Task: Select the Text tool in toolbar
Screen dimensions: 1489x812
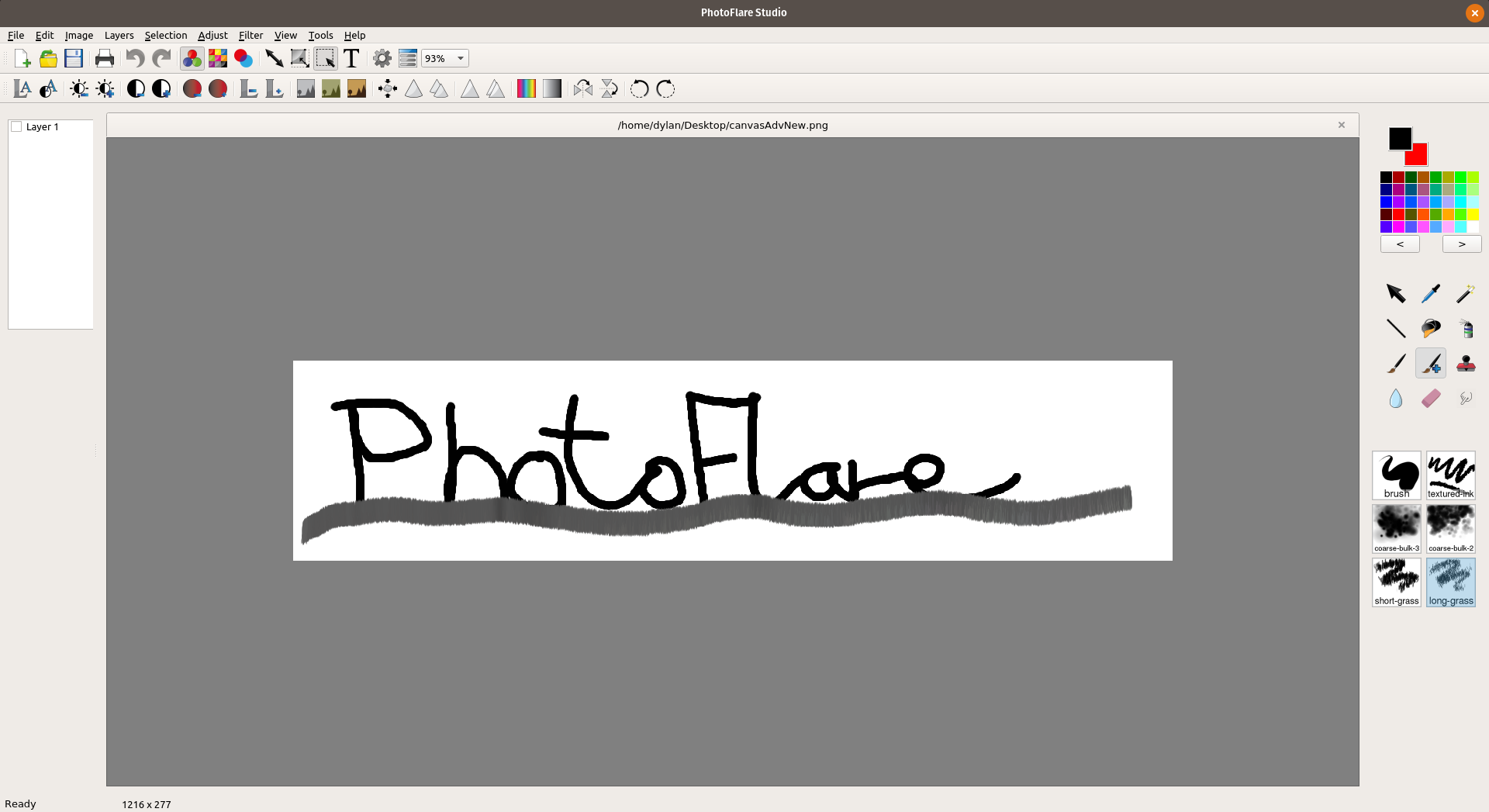Action: 351,58
